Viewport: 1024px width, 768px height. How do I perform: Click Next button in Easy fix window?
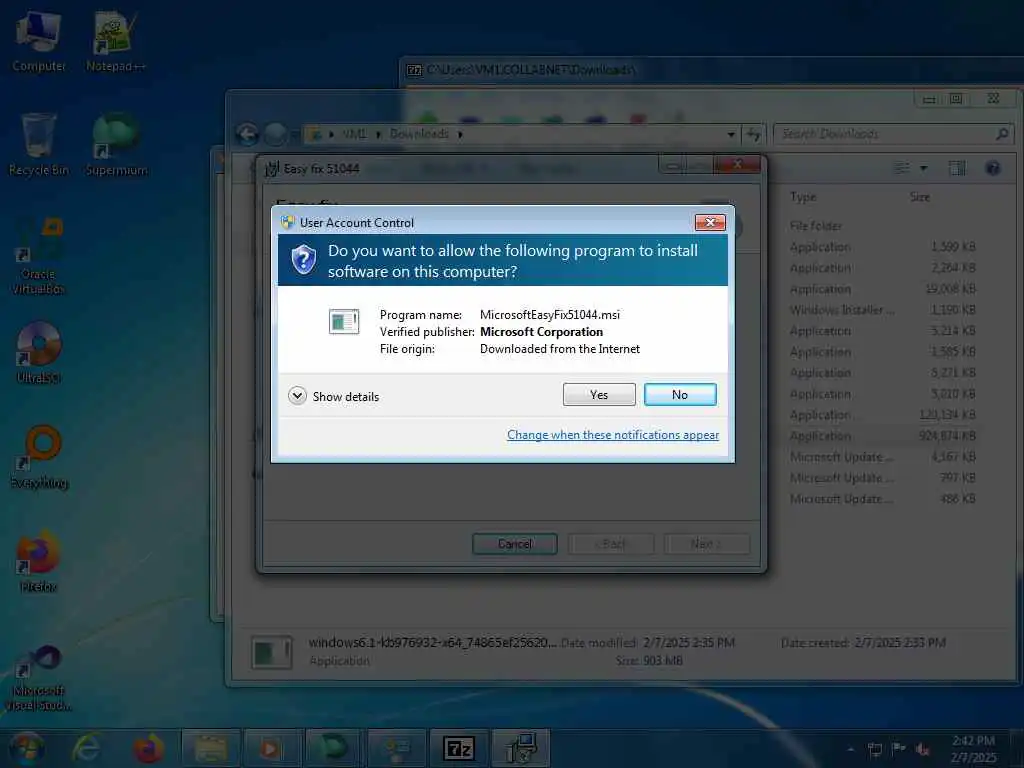point(707,544)
